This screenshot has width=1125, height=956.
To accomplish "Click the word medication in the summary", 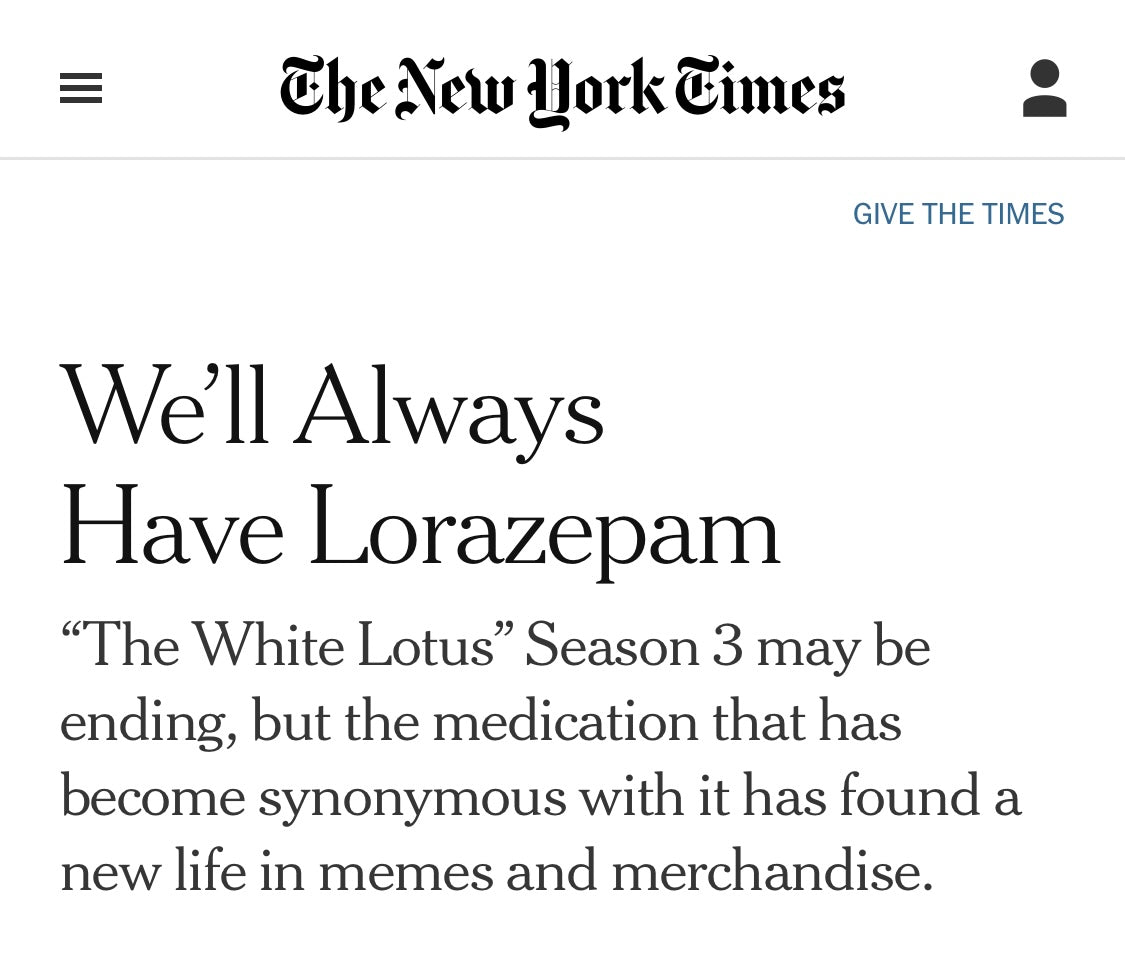I will pos(565,721).
